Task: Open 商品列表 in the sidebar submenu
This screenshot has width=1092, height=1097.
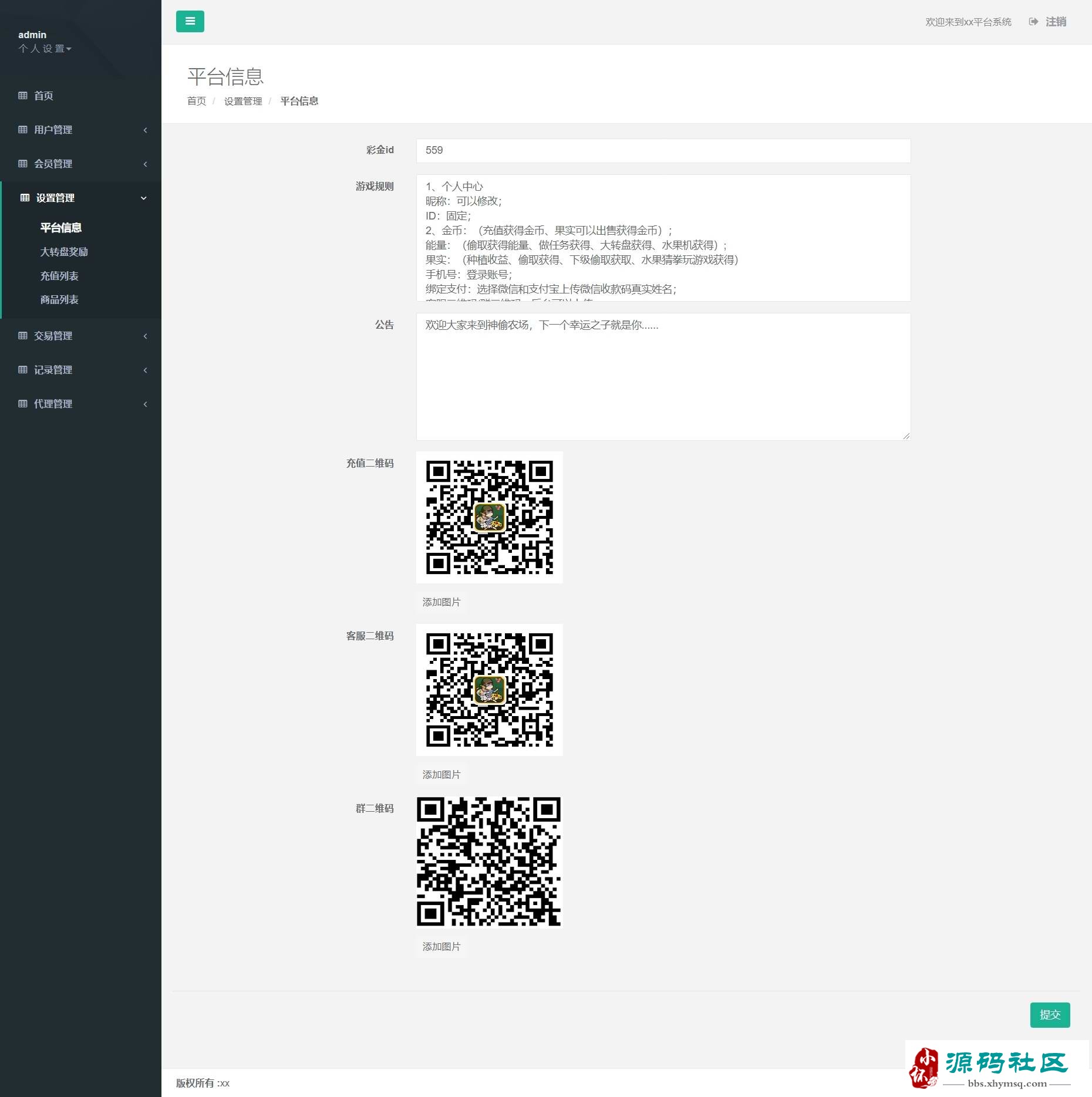Action: click(x=59, y=300)
